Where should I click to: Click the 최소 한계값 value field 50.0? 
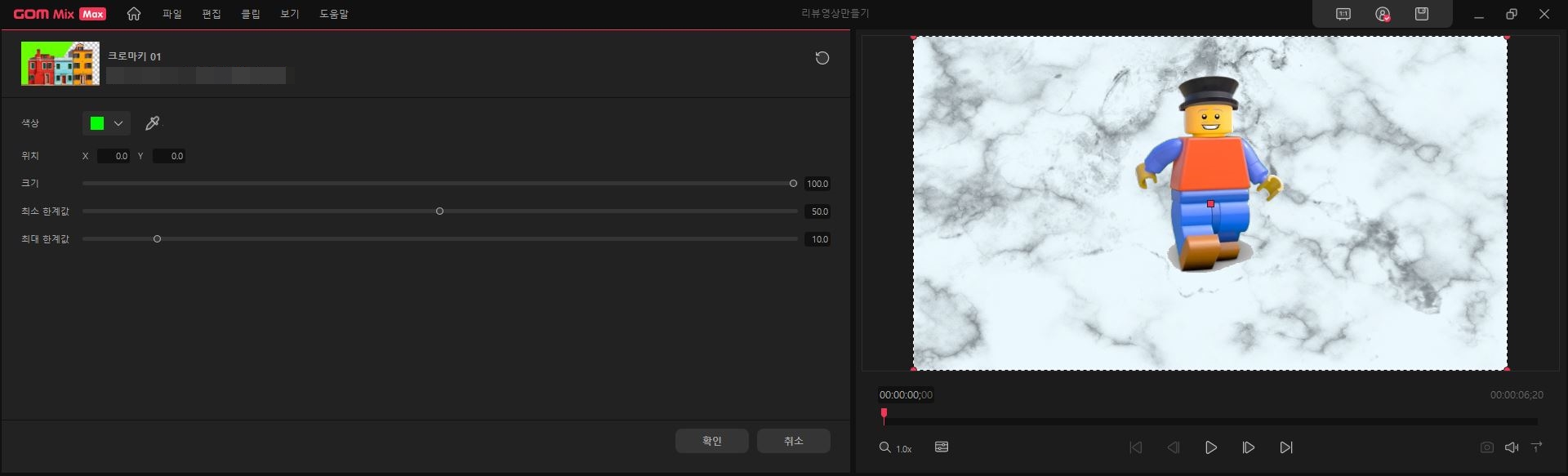click(817, 211)
